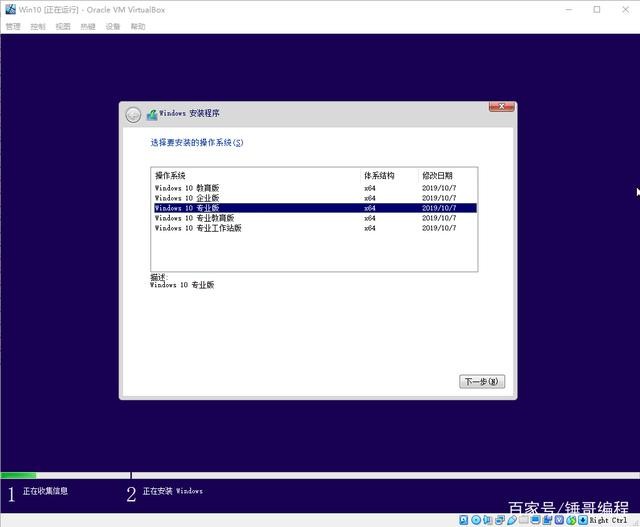Click x64 in the 教育版 row
640x527 pixels.
click(370, 188)
